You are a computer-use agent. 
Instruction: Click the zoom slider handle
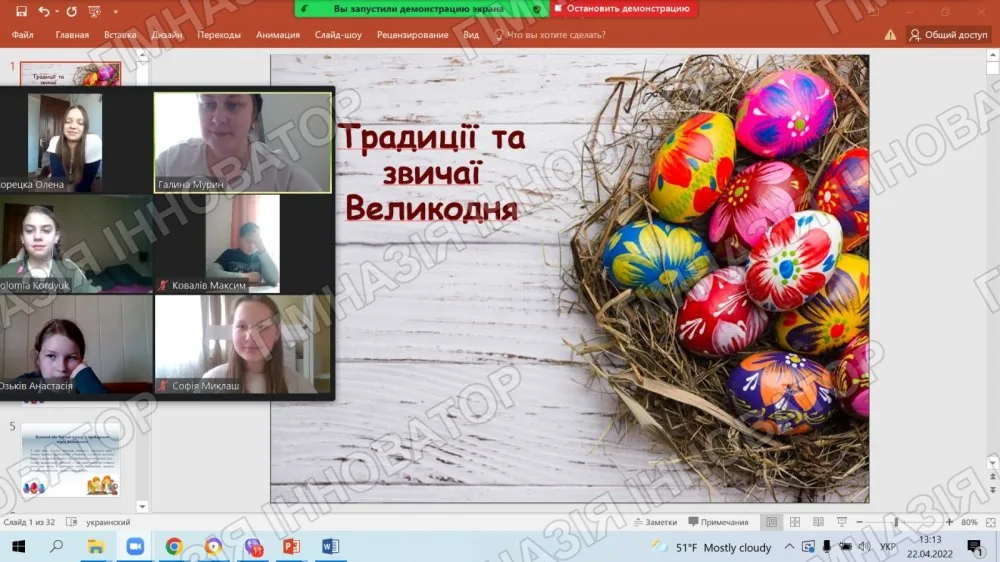pos(896,522)
